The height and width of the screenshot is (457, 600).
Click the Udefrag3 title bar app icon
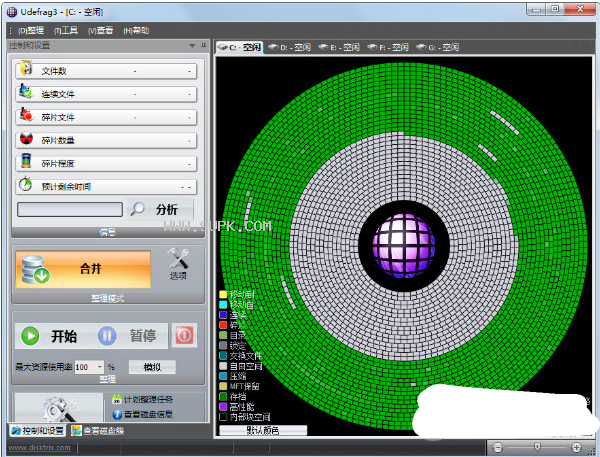click(12, 12)
